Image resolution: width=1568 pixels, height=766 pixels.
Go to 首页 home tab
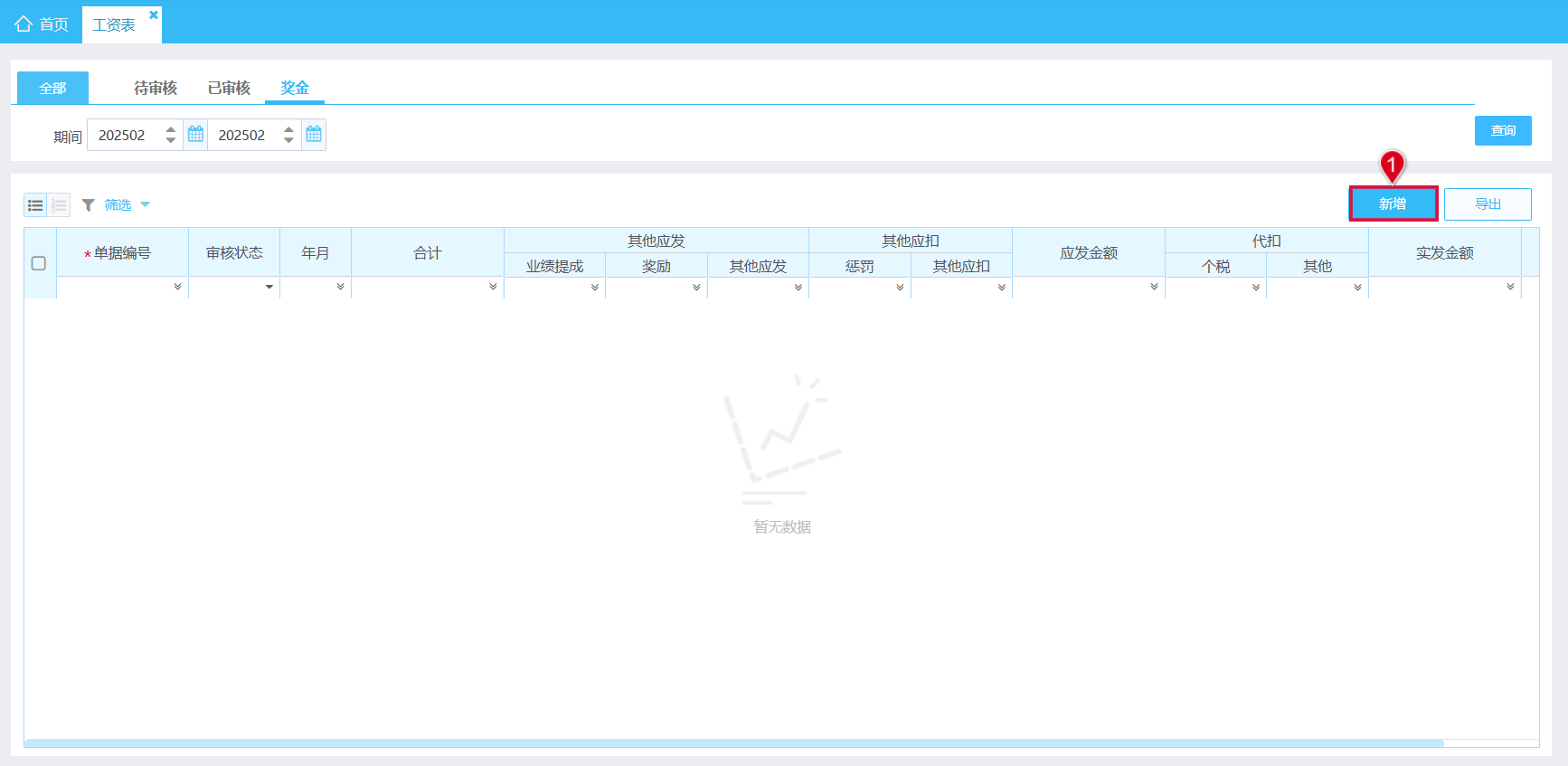(x=42, y=24)
